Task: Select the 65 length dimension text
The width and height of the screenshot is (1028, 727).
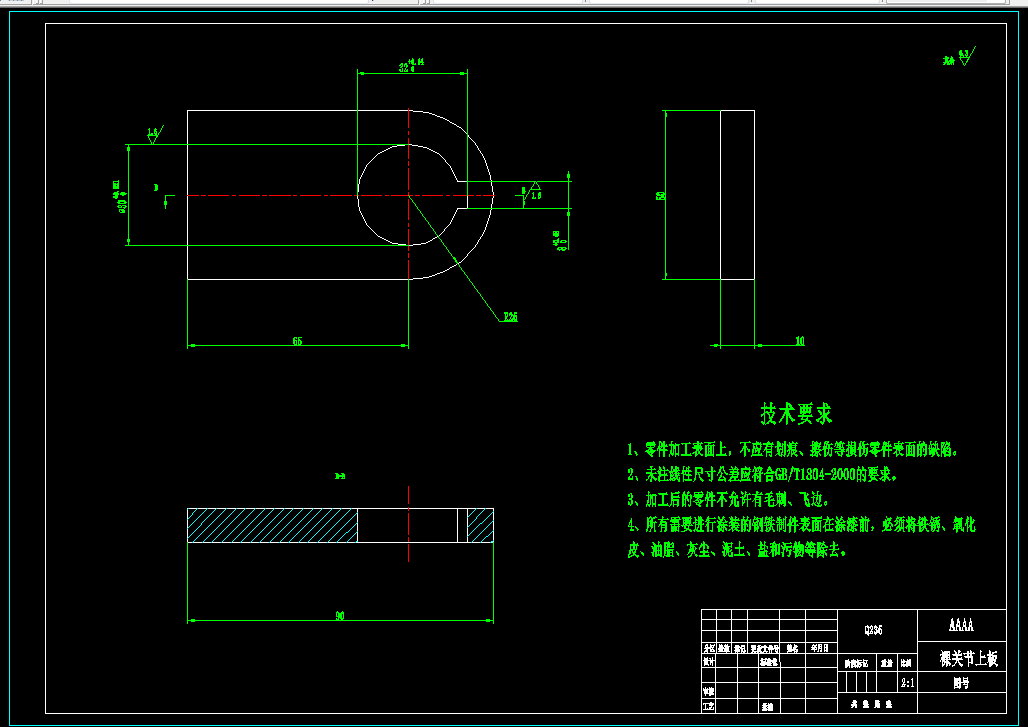Action: [x=297, y=341]
